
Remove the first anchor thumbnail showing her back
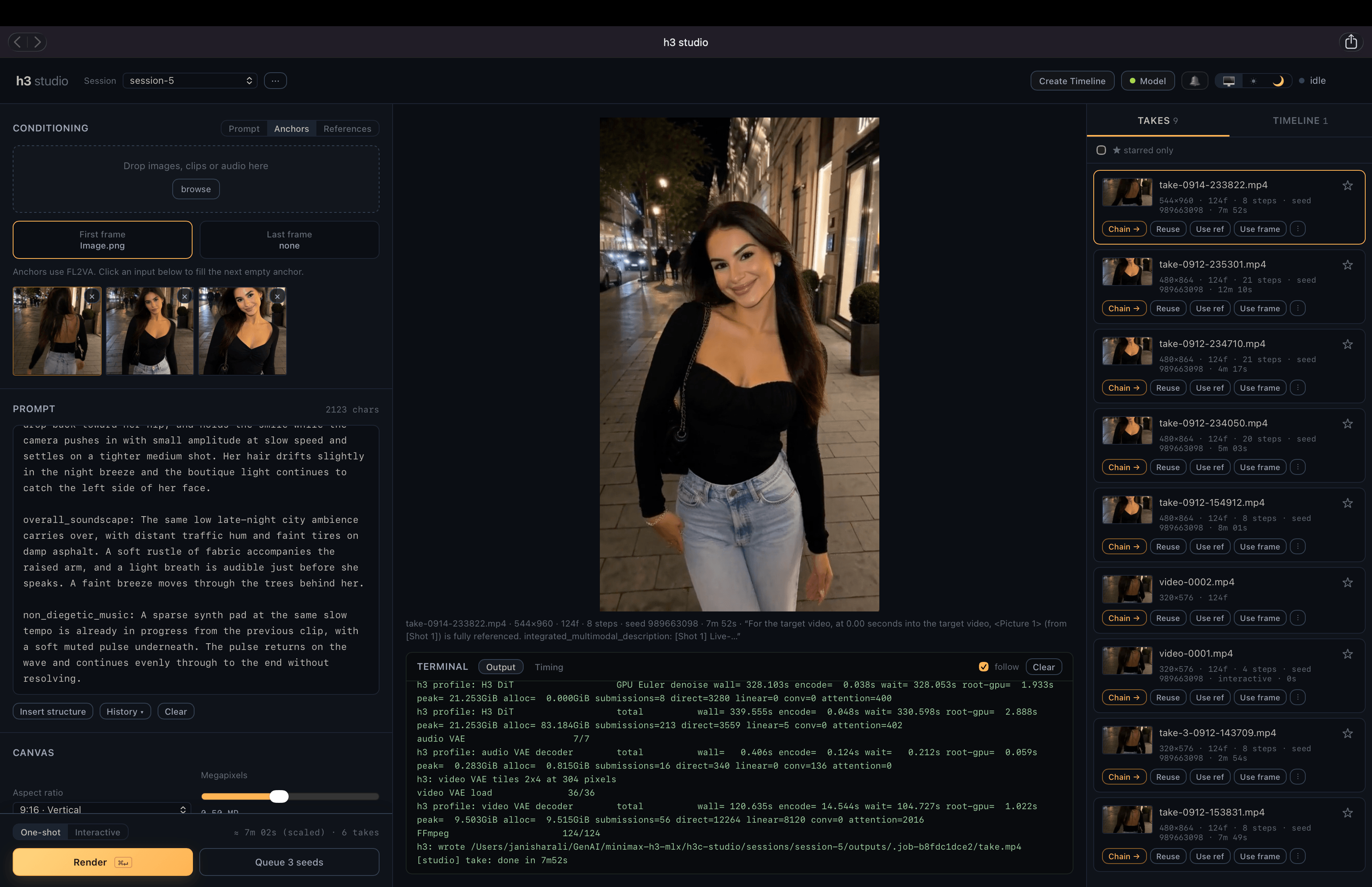[x=92, y=297]
